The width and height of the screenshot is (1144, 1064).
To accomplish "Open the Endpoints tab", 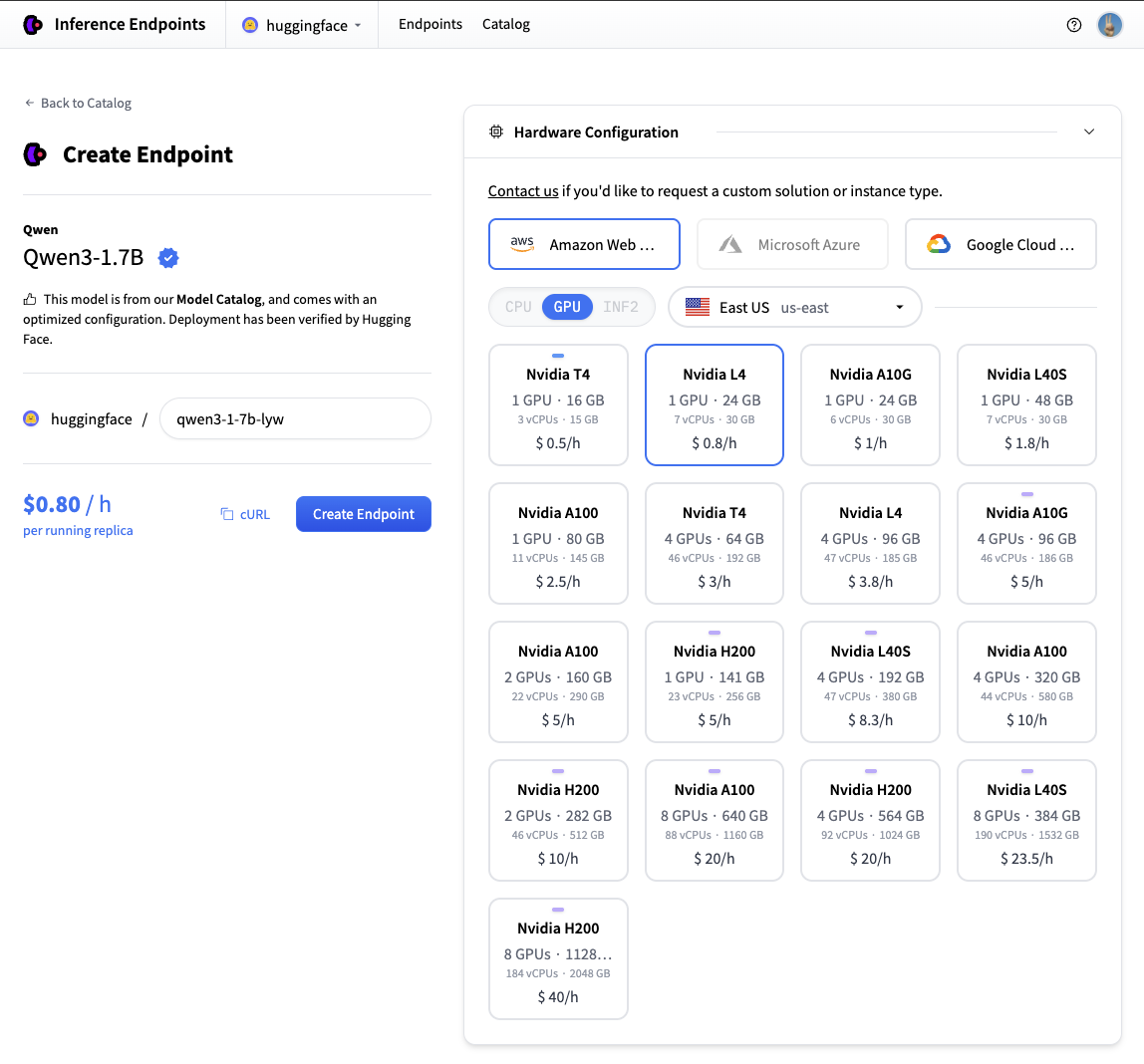I will tap(430, 24).
